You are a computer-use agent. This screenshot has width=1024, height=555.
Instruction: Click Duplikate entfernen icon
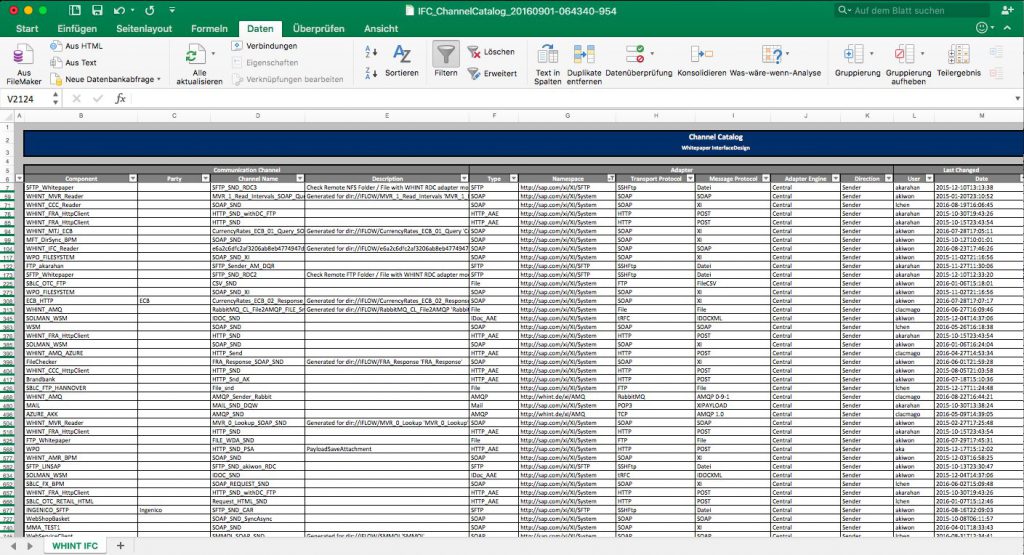point(584,54)
